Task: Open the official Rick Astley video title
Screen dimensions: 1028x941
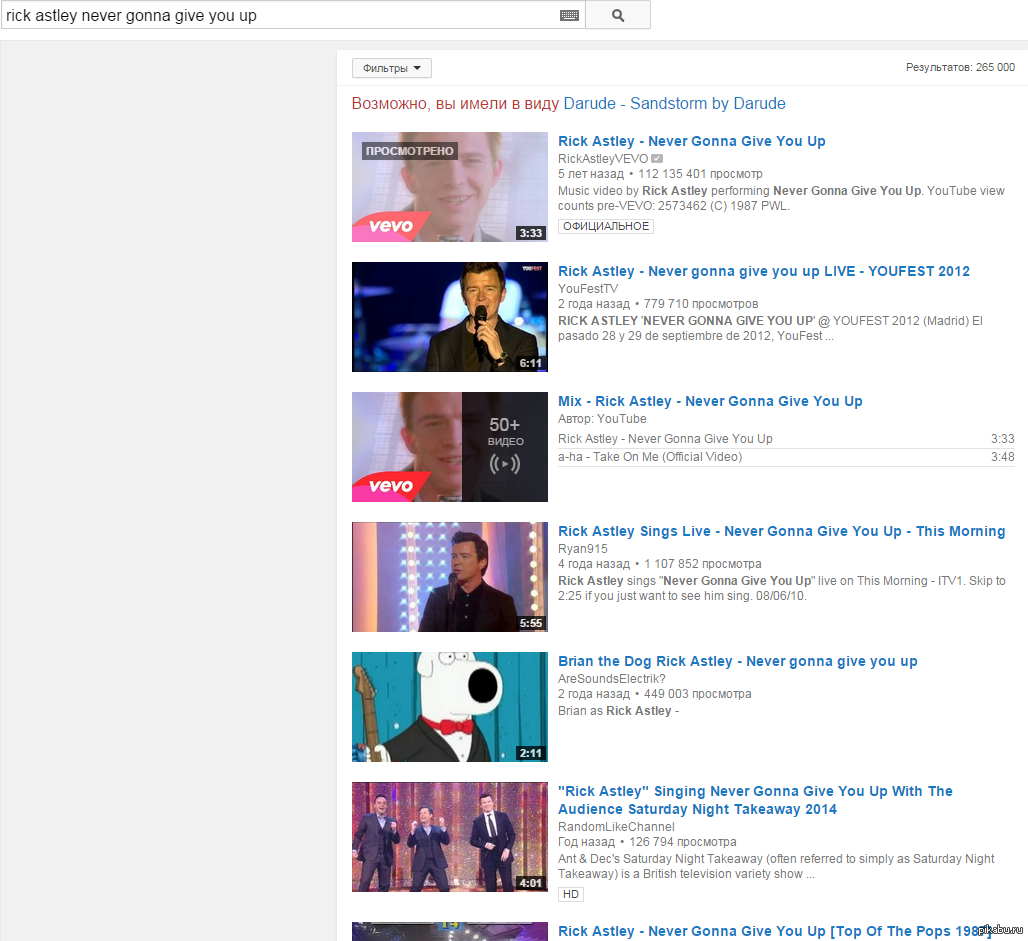Action: pyautogui.click(x=691, y=141)
